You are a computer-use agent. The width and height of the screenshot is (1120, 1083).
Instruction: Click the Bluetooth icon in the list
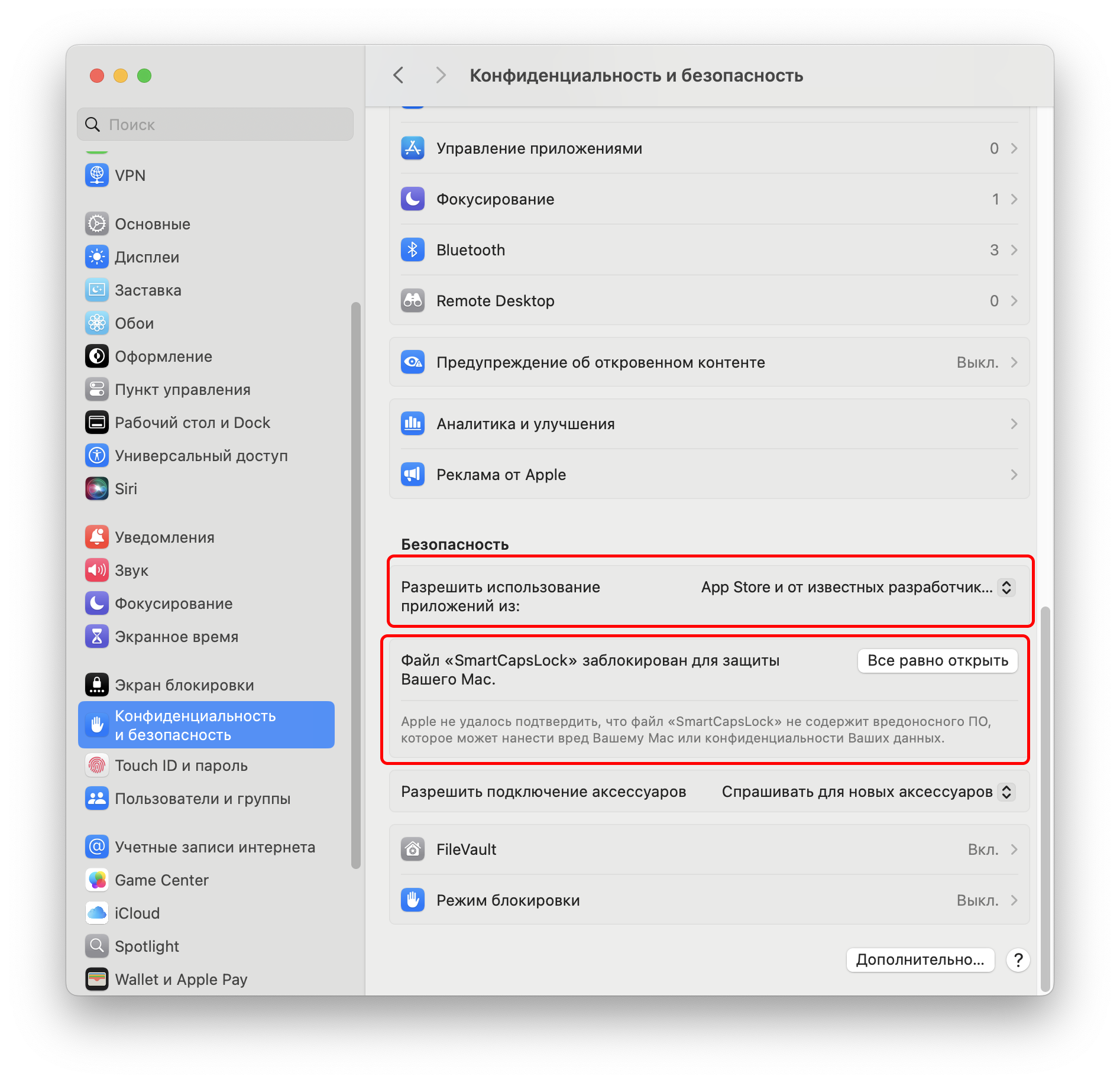412,249
